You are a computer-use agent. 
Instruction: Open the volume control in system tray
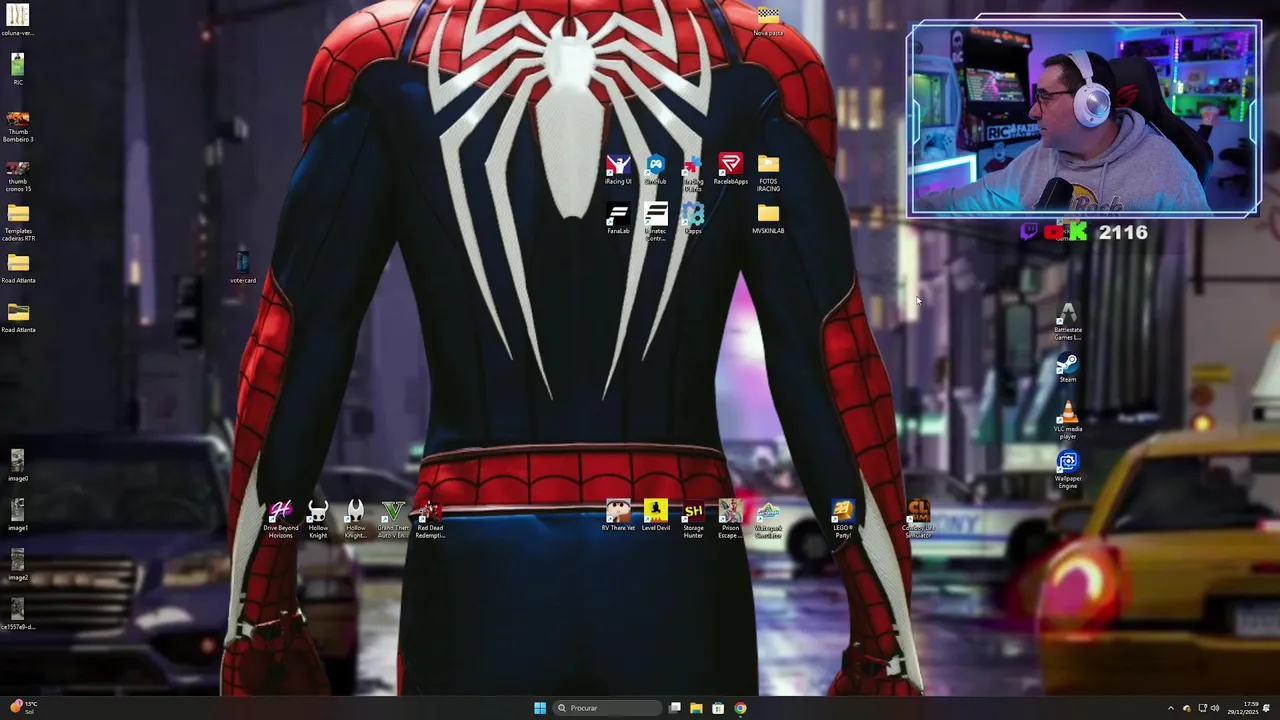coord(1215,708)
